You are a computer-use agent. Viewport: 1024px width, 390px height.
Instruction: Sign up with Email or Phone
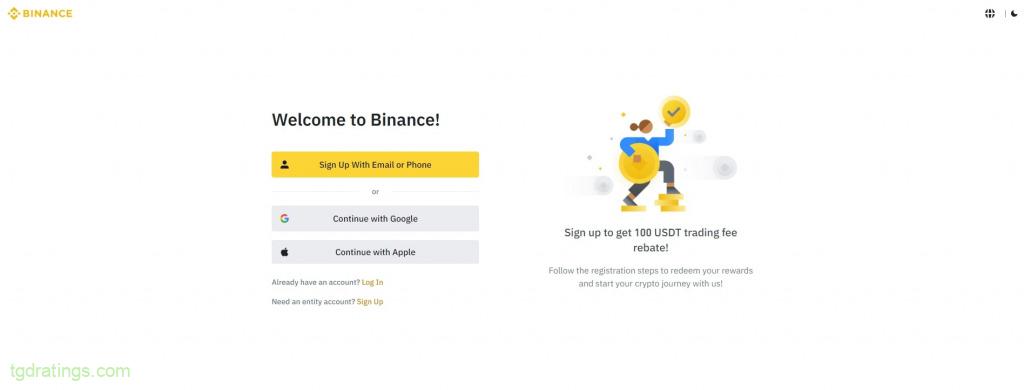(375, 165)
